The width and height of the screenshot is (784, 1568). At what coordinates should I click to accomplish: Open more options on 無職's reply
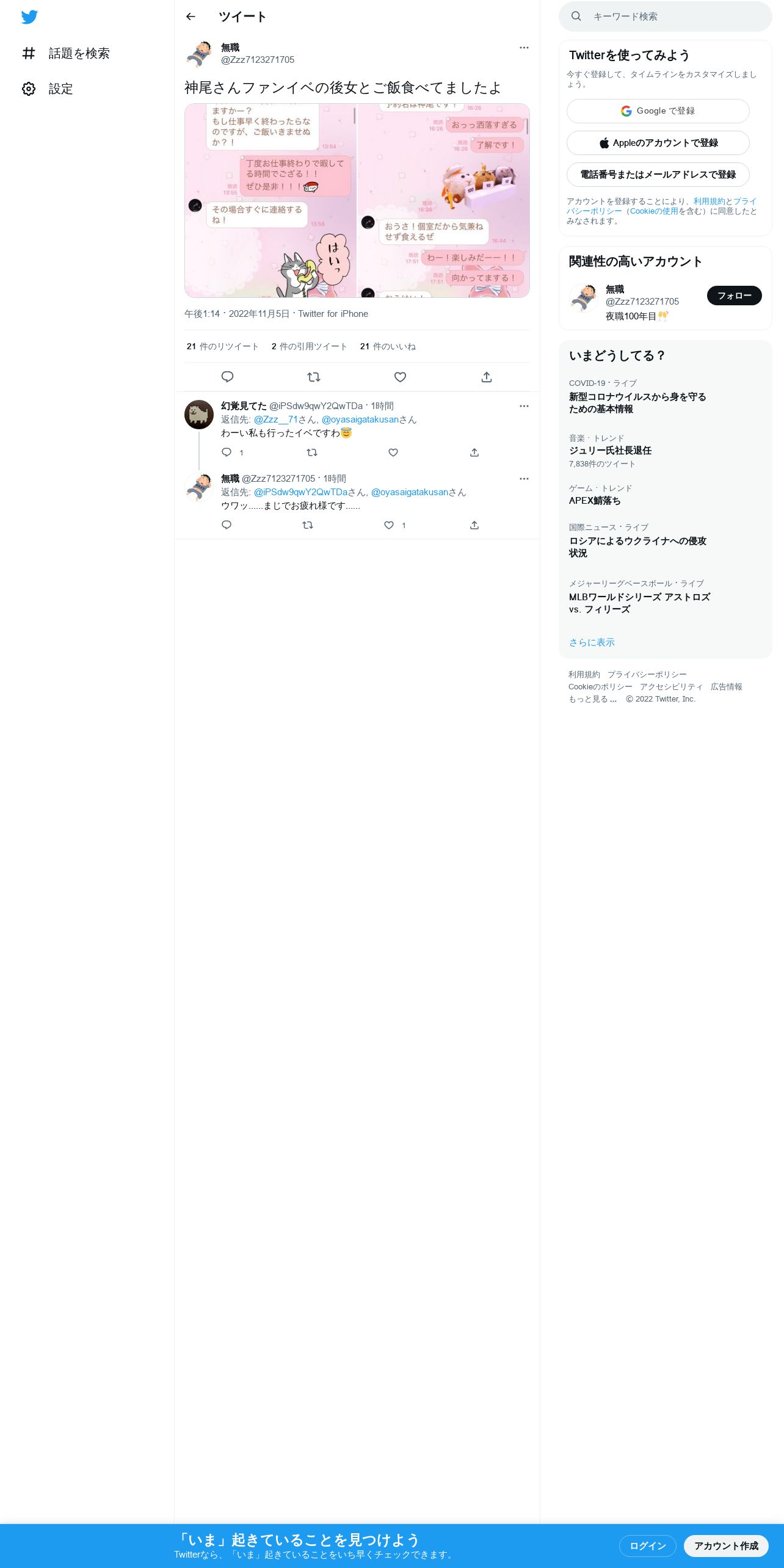coord(524,479)
